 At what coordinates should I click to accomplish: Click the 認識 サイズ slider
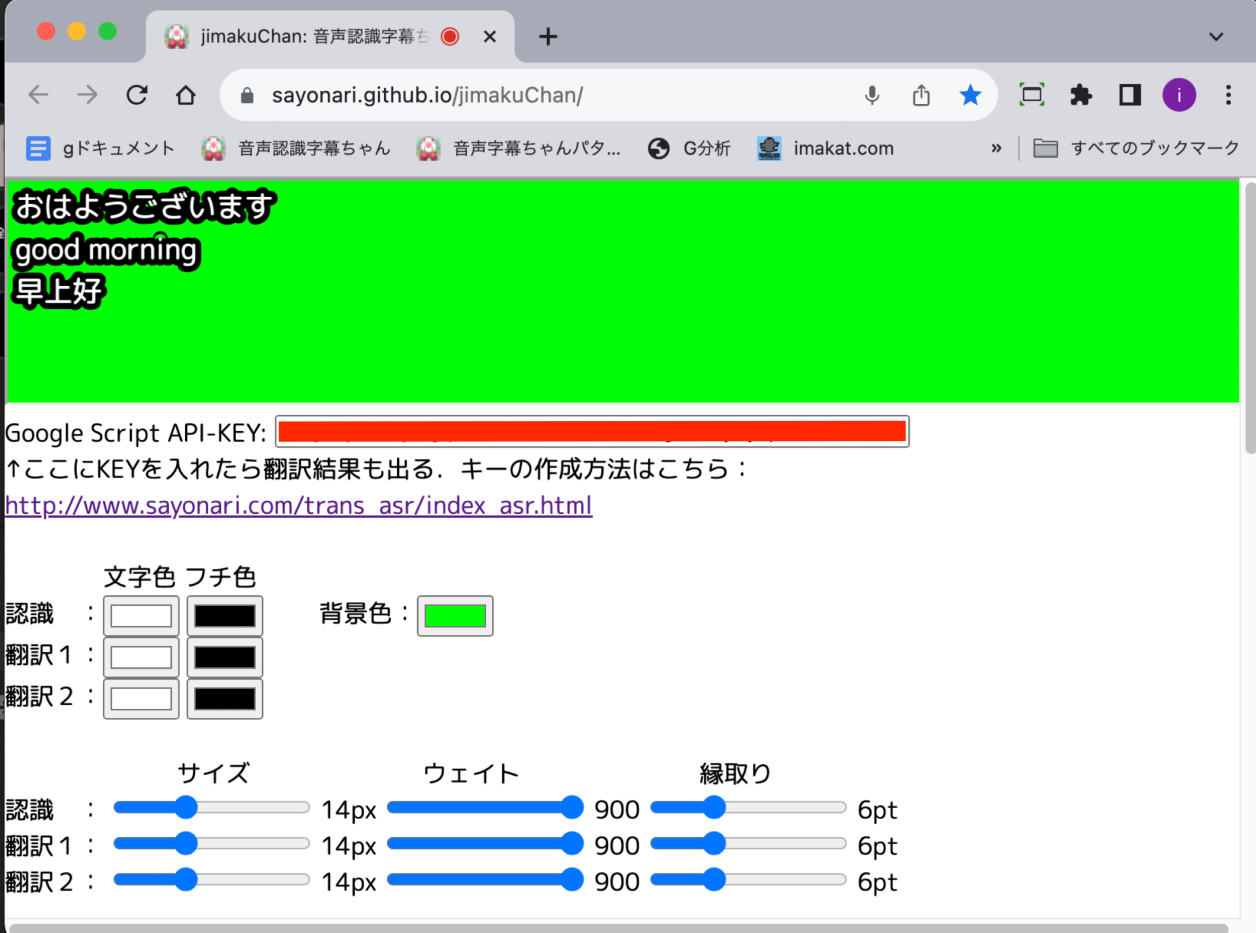(x=211, y=807)
